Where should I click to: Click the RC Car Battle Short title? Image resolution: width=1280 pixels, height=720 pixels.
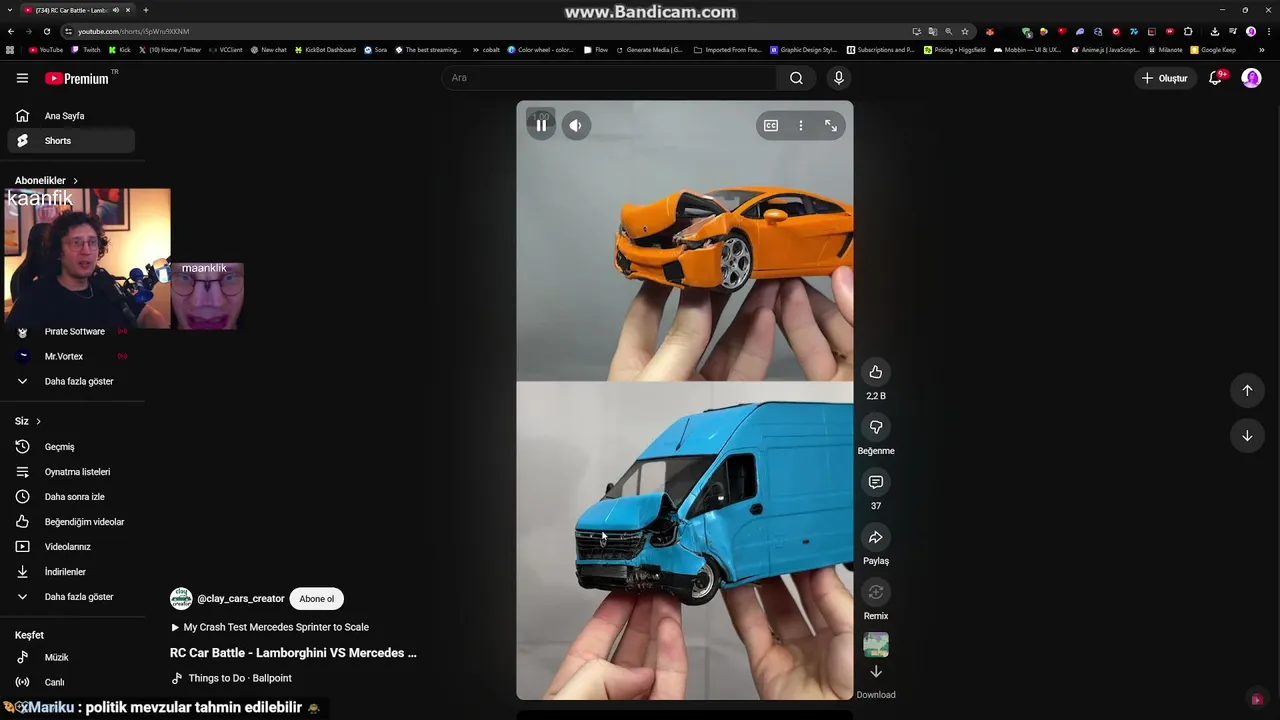click(293, 653)
